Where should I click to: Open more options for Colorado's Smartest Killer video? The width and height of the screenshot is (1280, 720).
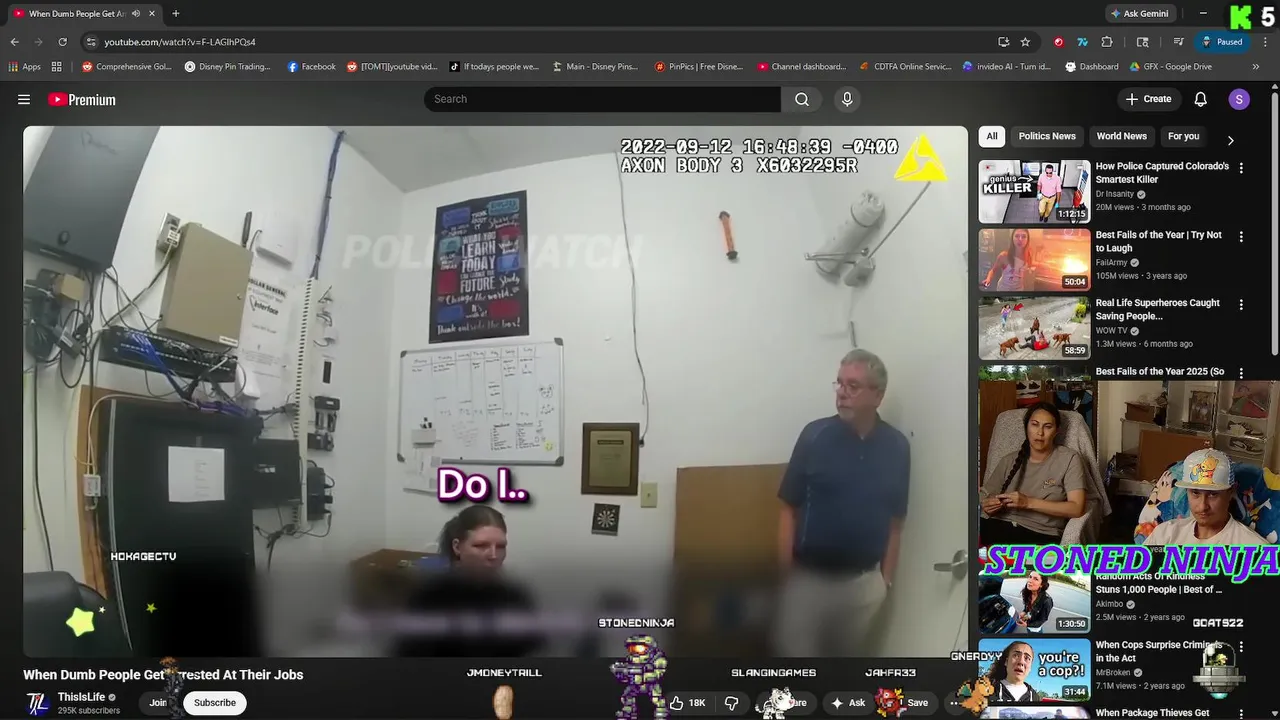pyautogui.click(x=1241, y=168)
